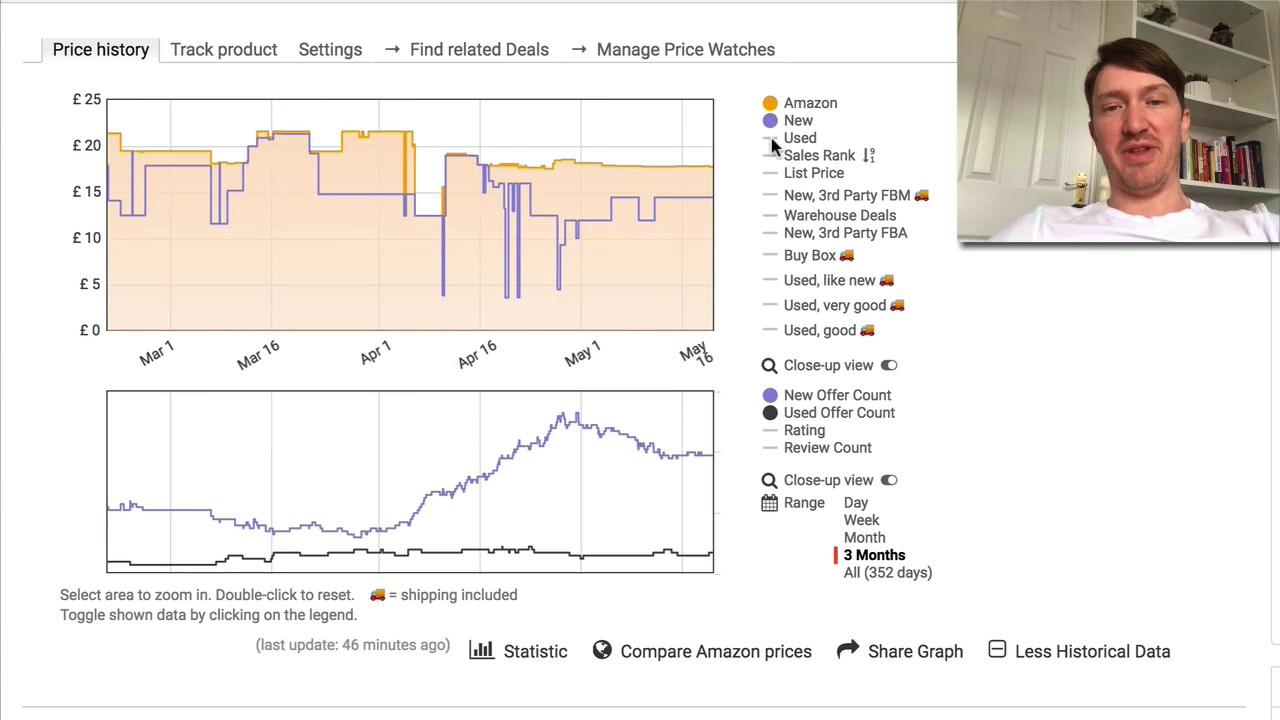1280x720 pixels.
Task: Show the Buy Box price line
Action: (x=810, y=256)
